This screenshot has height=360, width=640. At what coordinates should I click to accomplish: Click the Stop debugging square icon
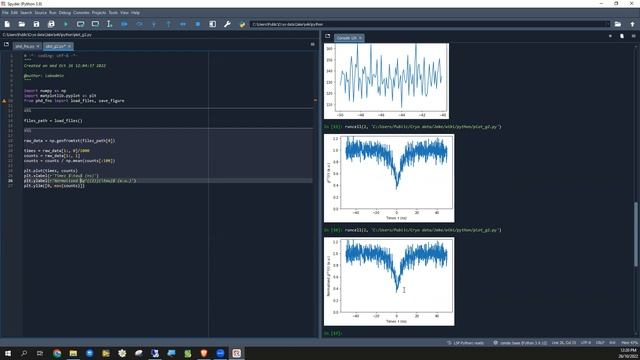point(198,24)
